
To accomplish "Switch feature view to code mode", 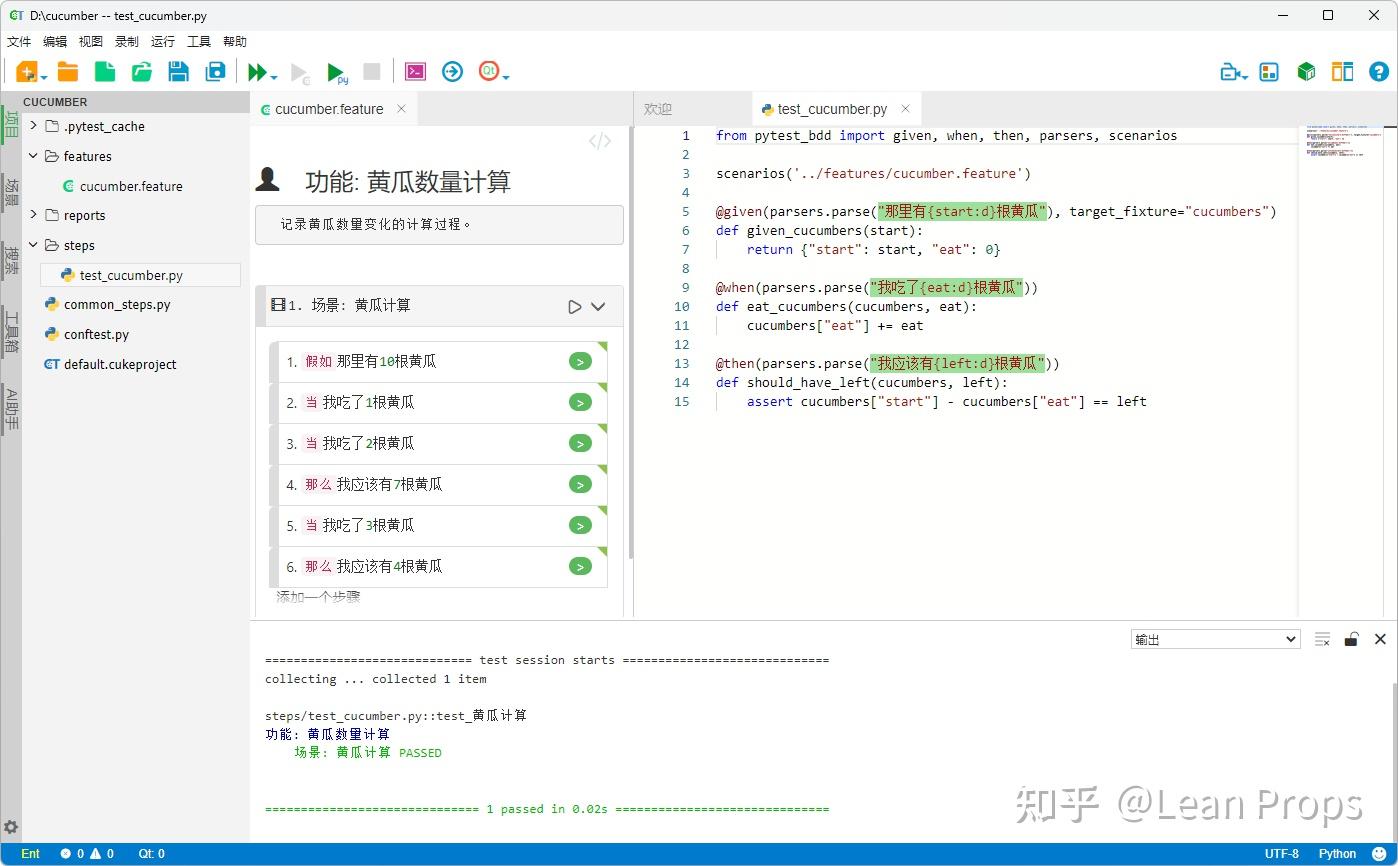I will [598, 140].
